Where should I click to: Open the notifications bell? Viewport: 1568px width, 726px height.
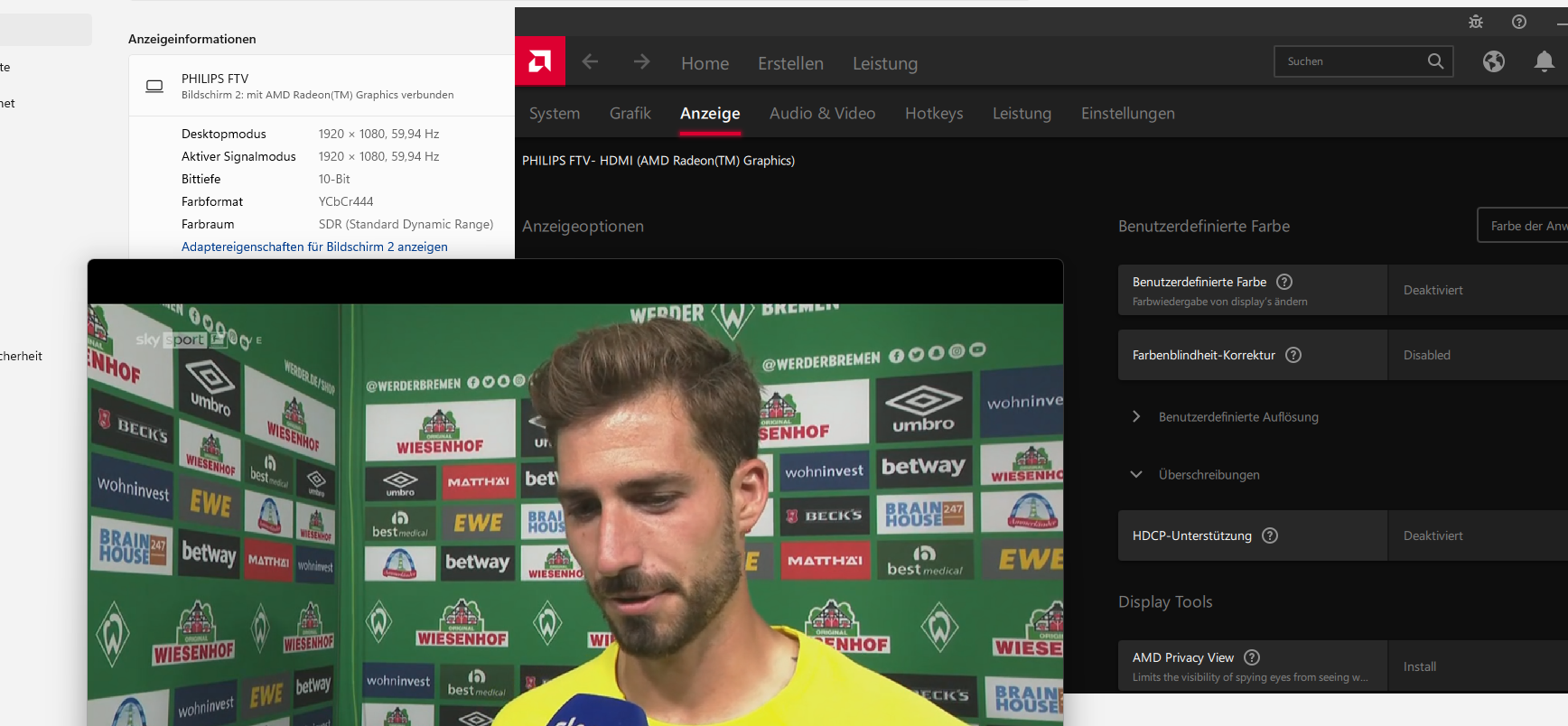click(x=1545, y=61)
